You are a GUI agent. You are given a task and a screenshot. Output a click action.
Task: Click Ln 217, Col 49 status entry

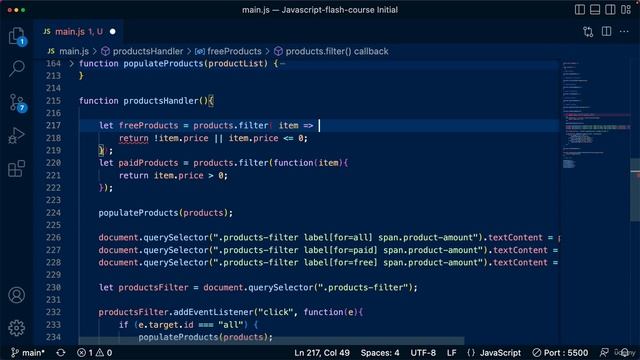(322, 353)
